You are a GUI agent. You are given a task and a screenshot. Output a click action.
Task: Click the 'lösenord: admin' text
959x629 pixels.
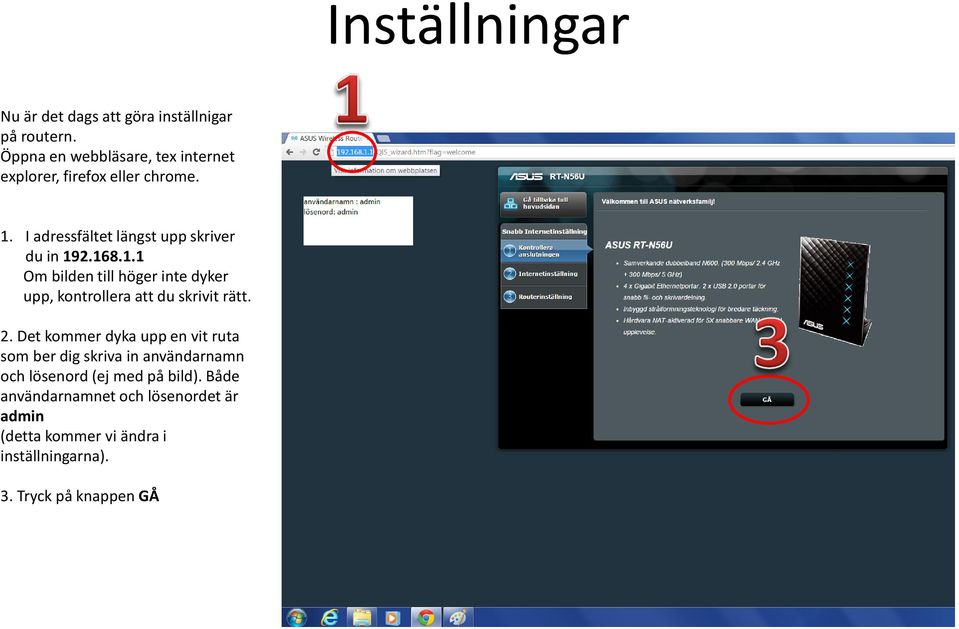tap(331, 212)
